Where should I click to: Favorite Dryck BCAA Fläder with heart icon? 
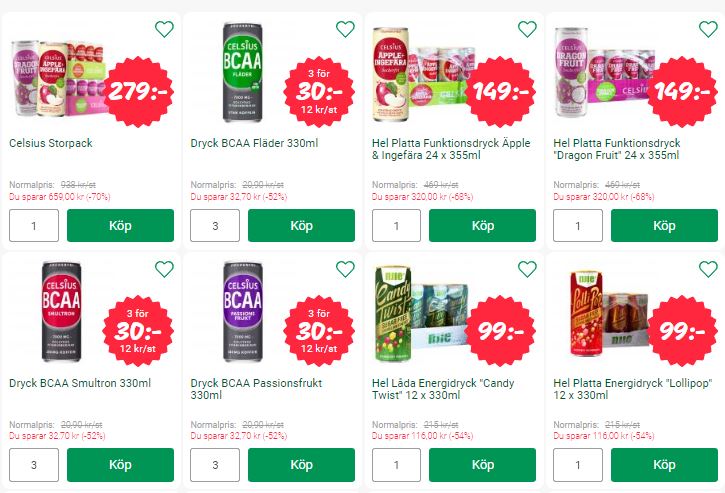point(345,29)
